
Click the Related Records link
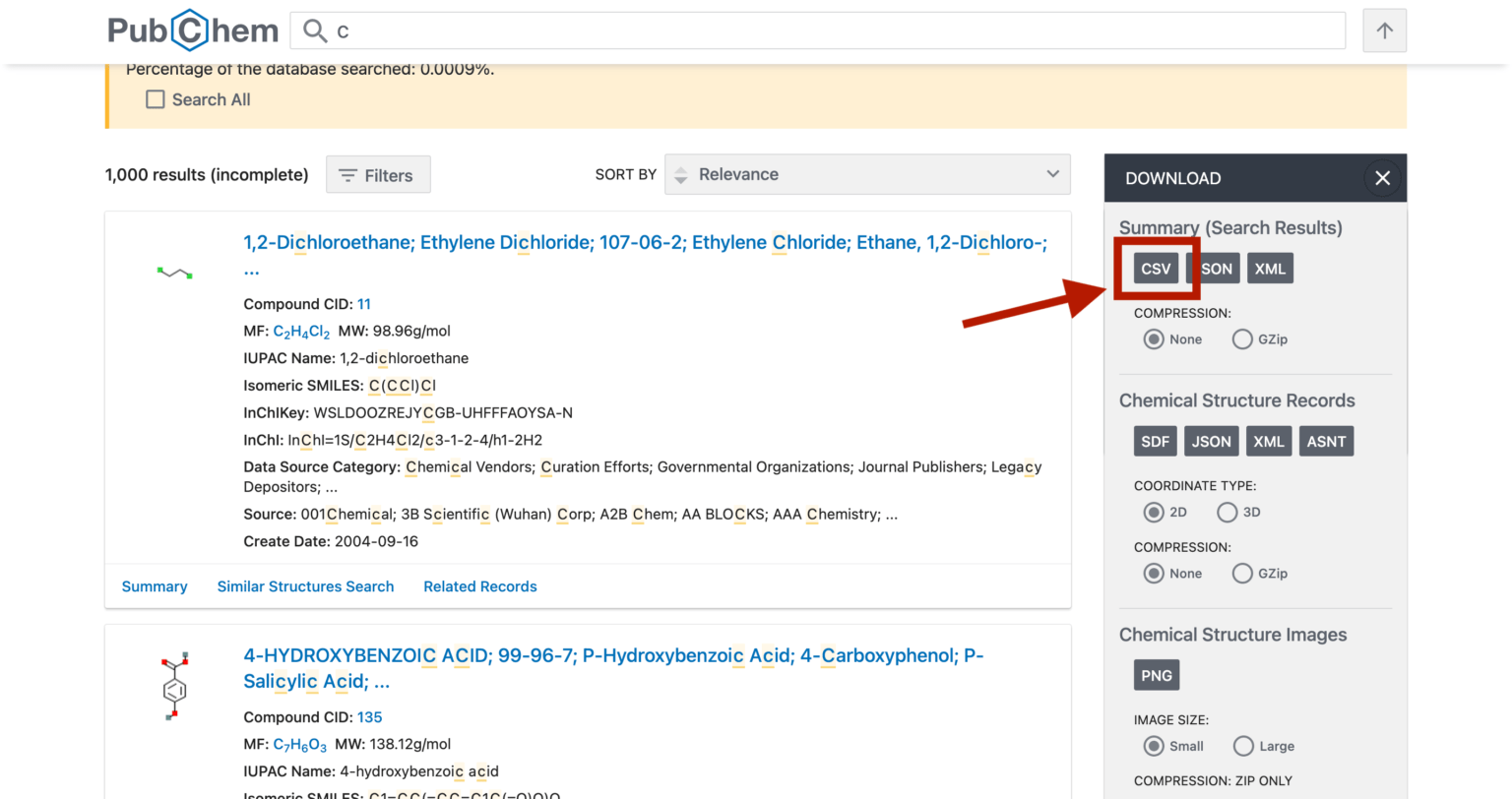[x=480, y=585]
